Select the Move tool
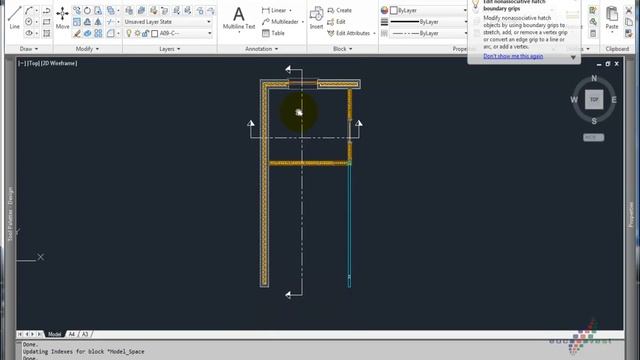640x360 pixels. 62,18
